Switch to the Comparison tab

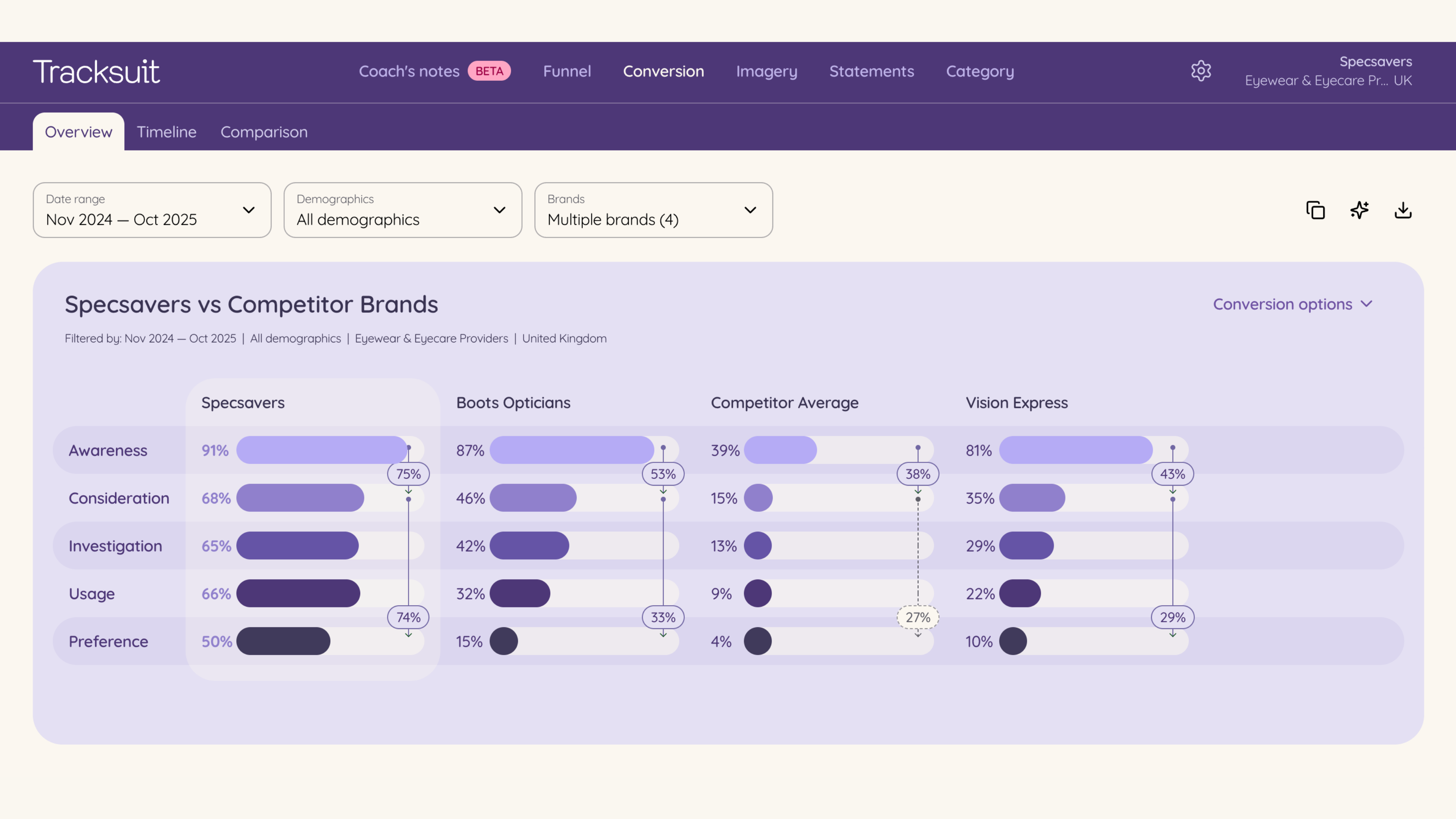tap(264, 132)
